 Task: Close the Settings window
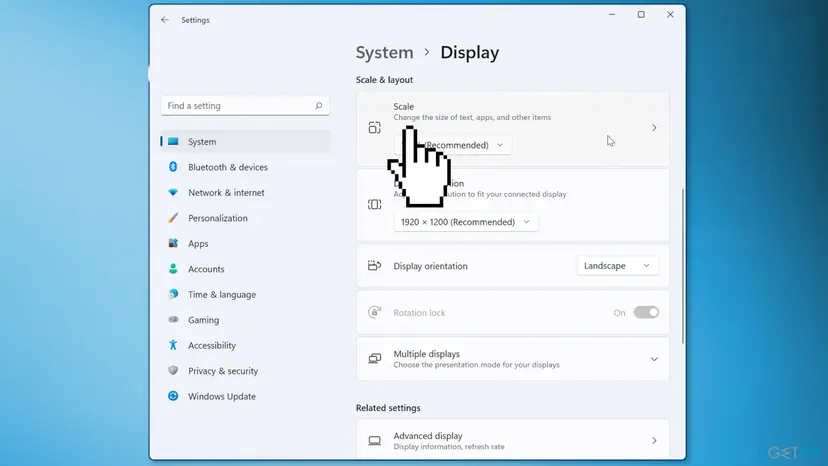pos(670,14)
